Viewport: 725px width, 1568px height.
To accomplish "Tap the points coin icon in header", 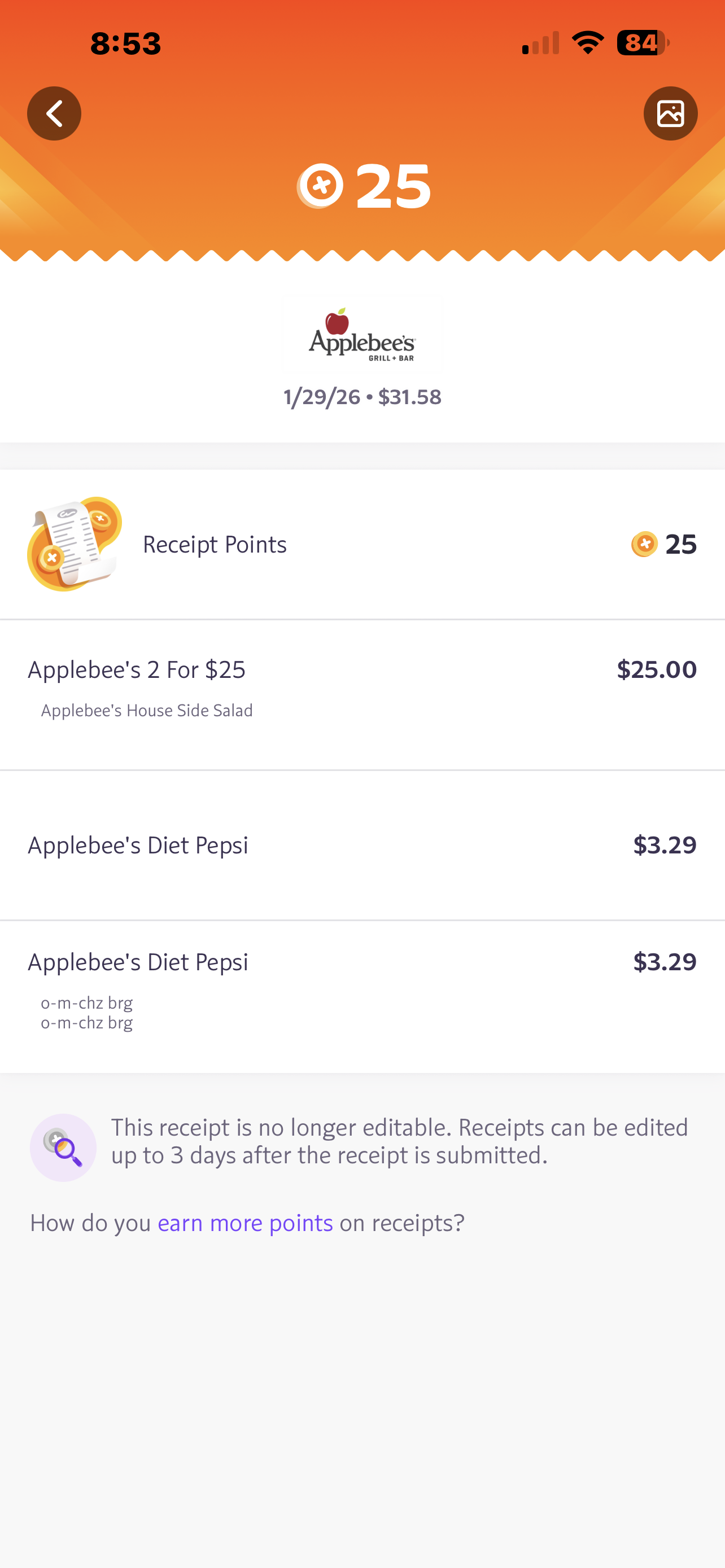I will (320, 186).
